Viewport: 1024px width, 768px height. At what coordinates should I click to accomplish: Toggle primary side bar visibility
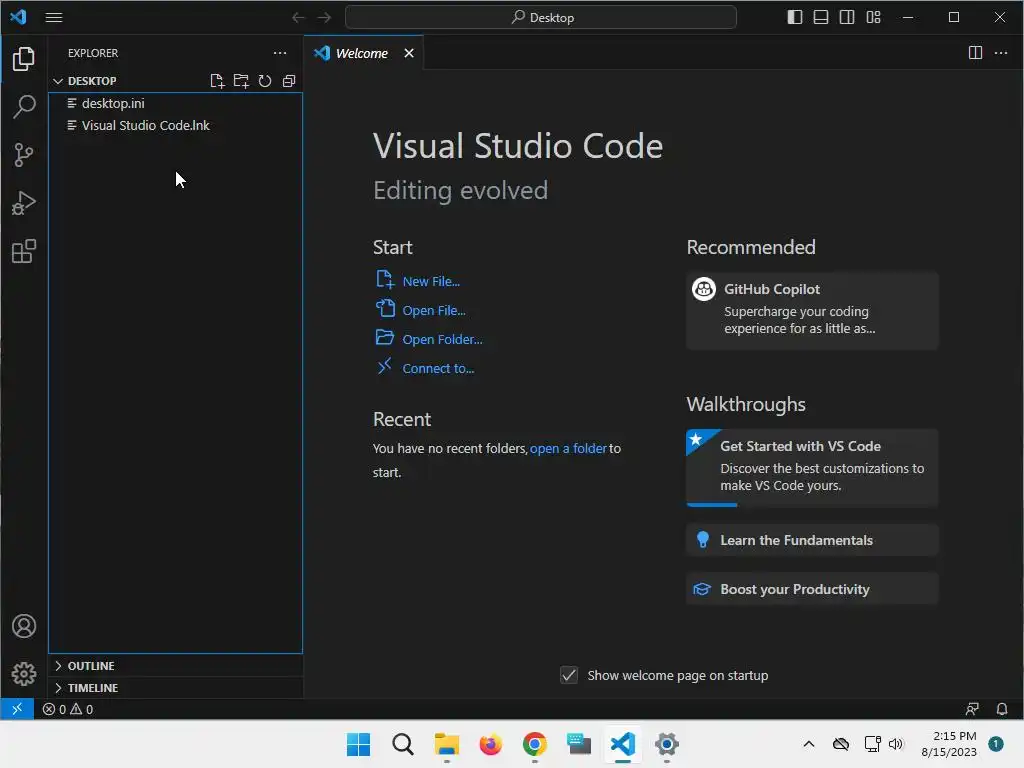(x=795, y=18)
